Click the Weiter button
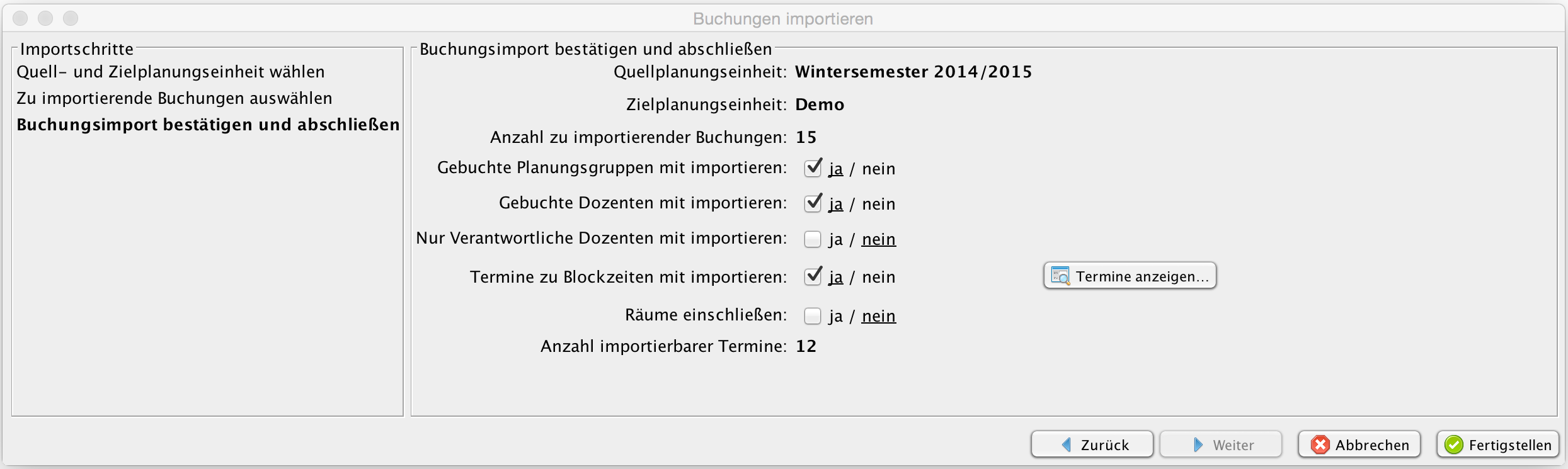This screenshot has height=469, width=1568. [1220, 444]
